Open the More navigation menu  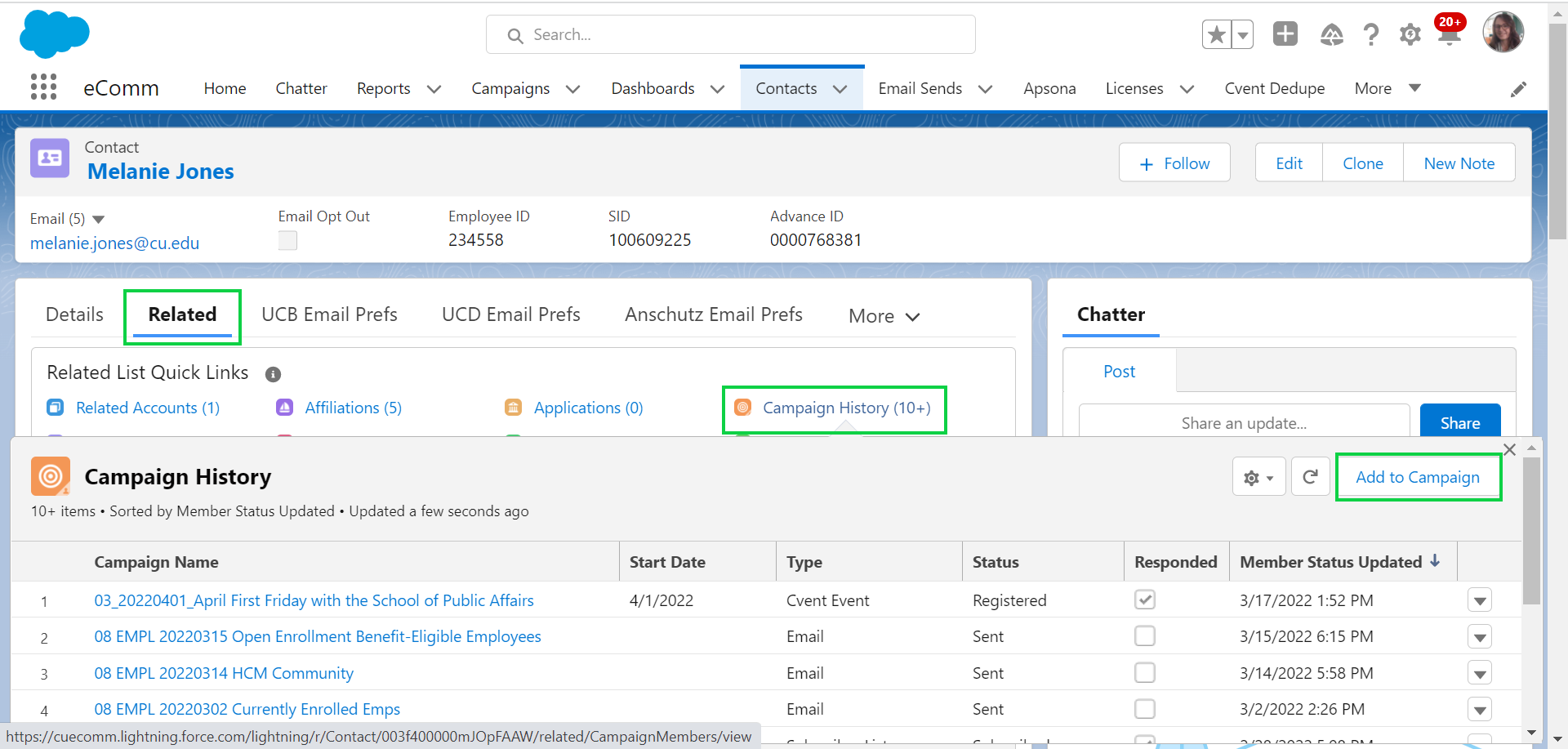(1388, 88)
